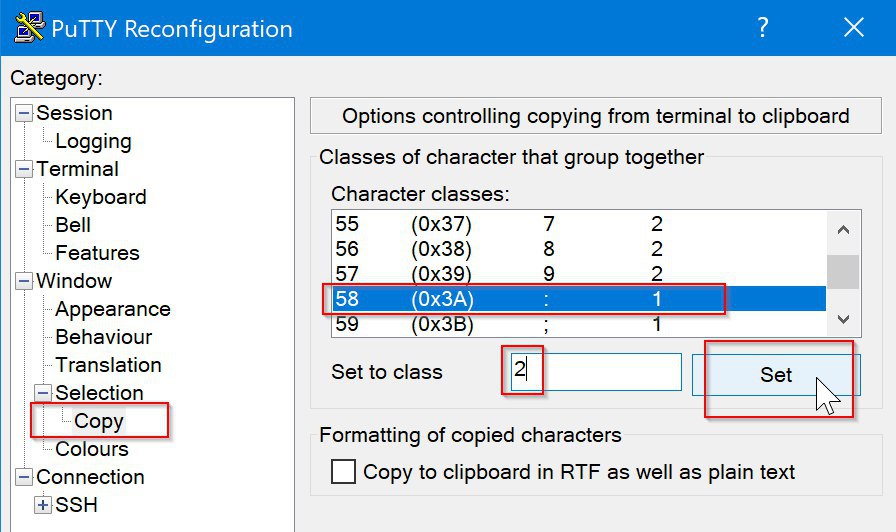Image resolution: width=896 pixels, height=532 pixels.
Task: Click the character classes scrollbar thumb
Action: 843,272
